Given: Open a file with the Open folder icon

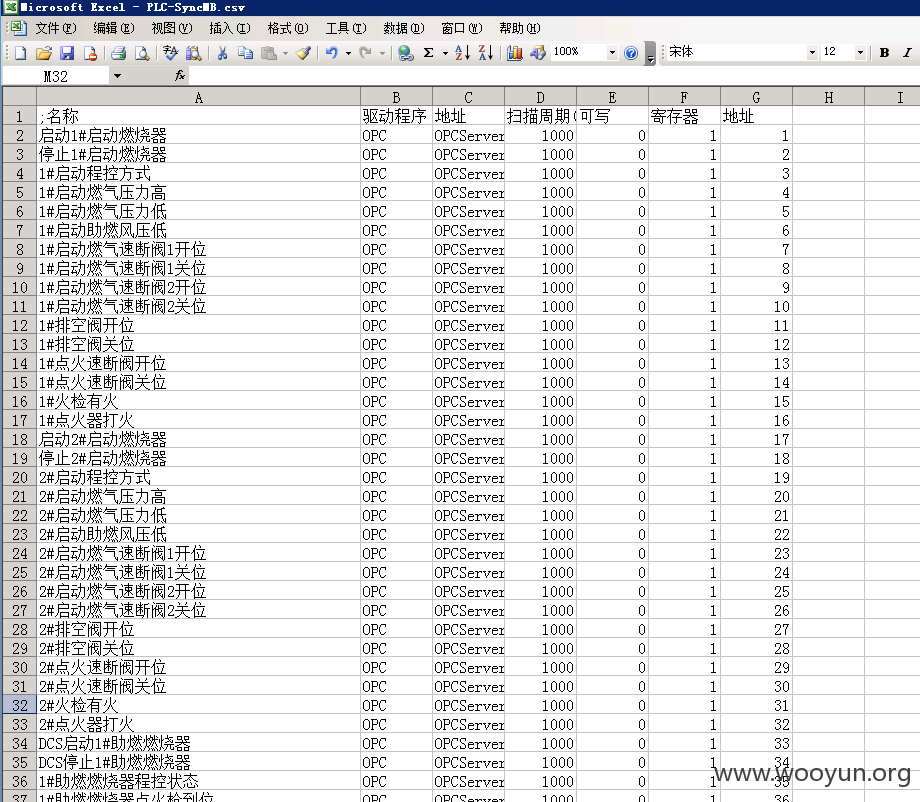Looking at the screenshot, I should 44,53.
